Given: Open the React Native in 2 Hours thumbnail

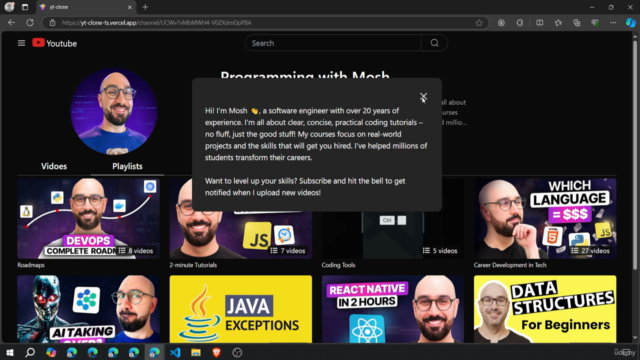Looking at the screenshot, I should click(x=393, y=309).
